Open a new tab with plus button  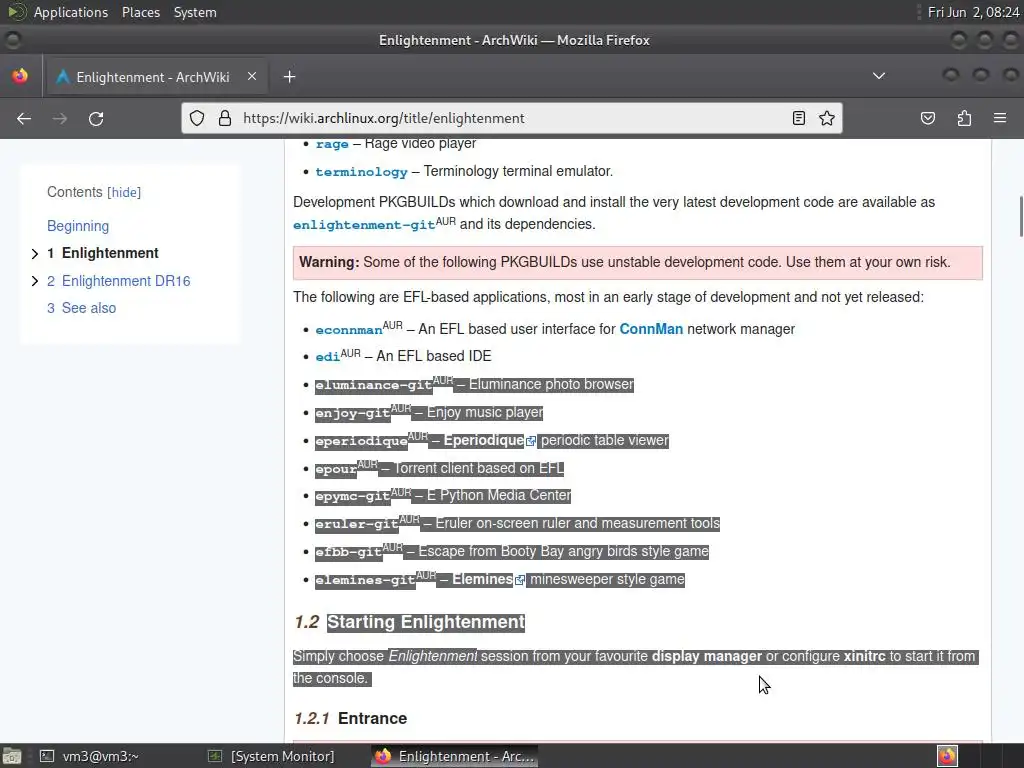289,77
